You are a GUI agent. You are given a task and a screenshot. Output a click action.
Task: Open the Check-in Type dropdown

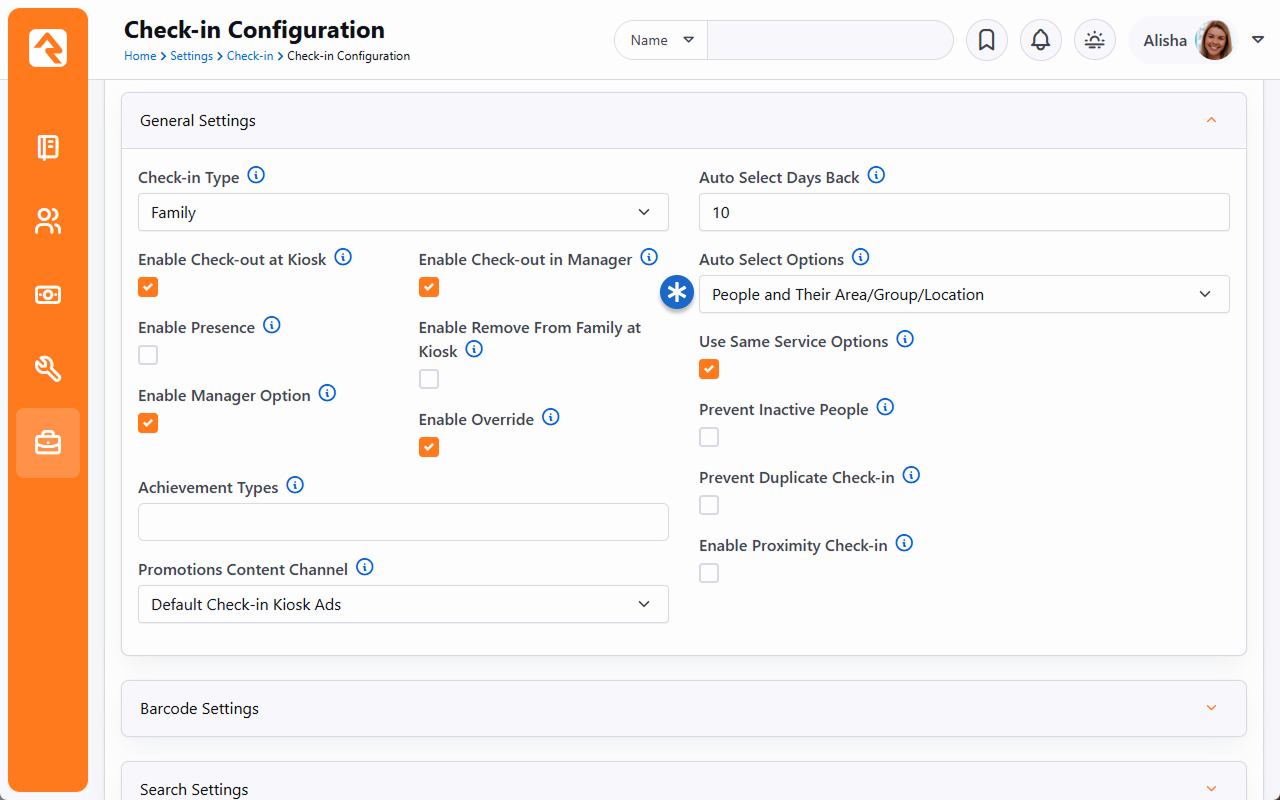pos(403,212)
